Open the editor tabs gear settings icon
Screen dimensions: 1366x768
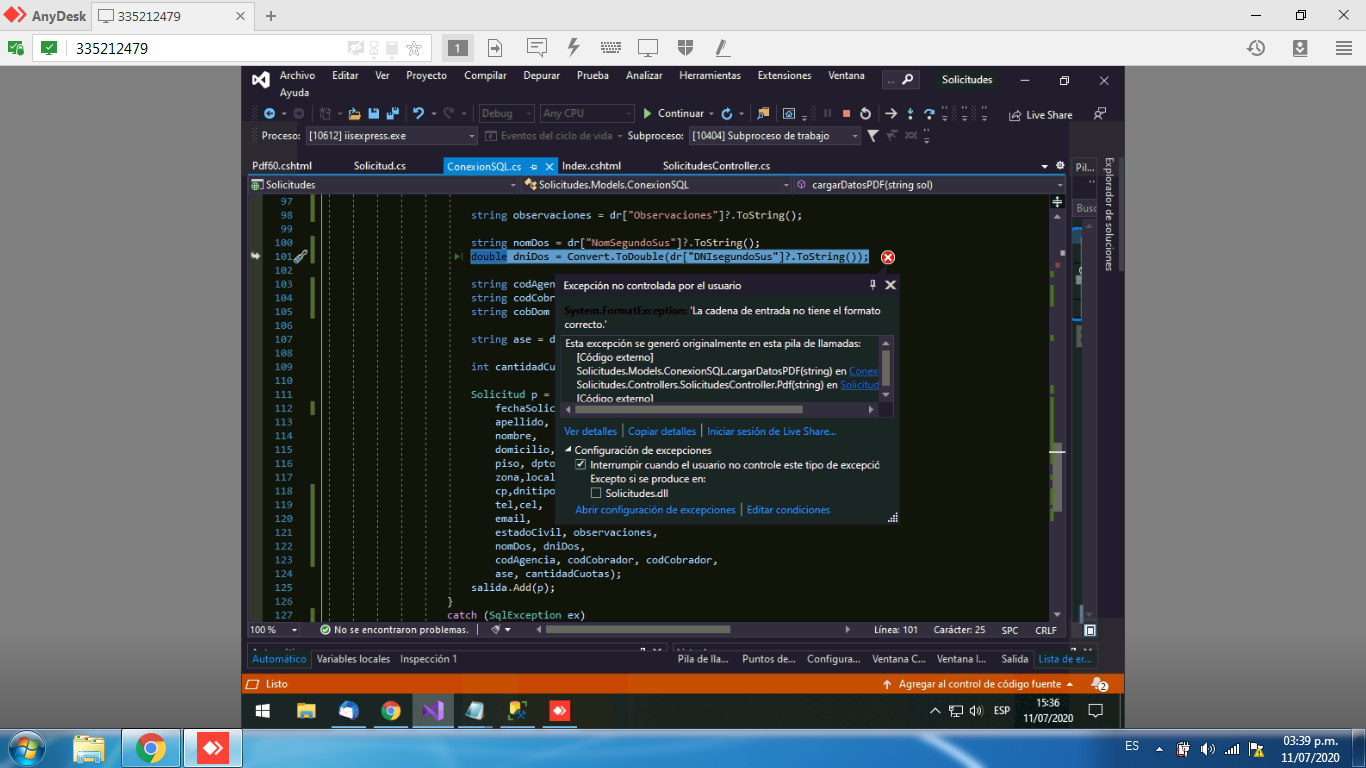point(1061,166)
